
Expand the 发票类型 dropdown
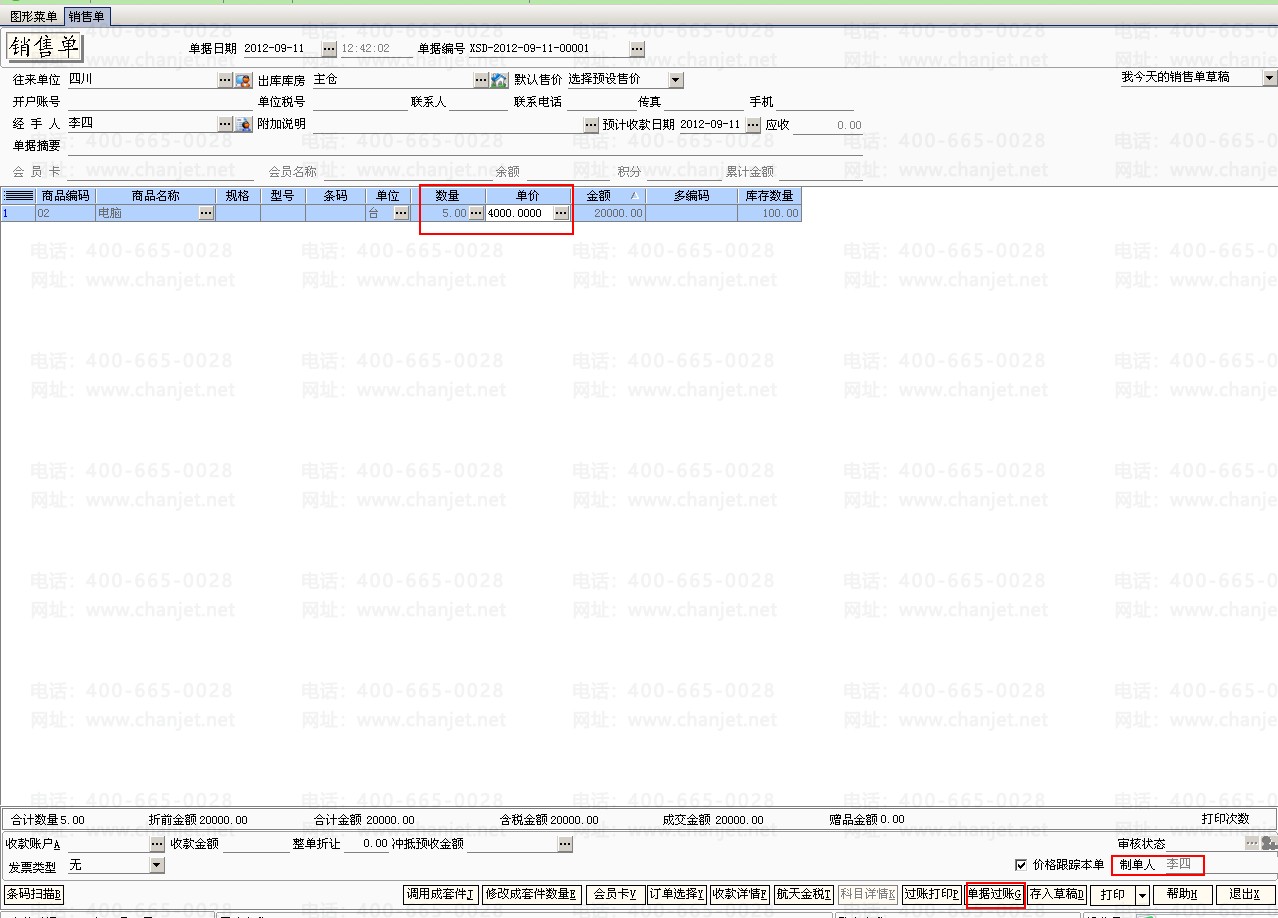pos(157,865)
